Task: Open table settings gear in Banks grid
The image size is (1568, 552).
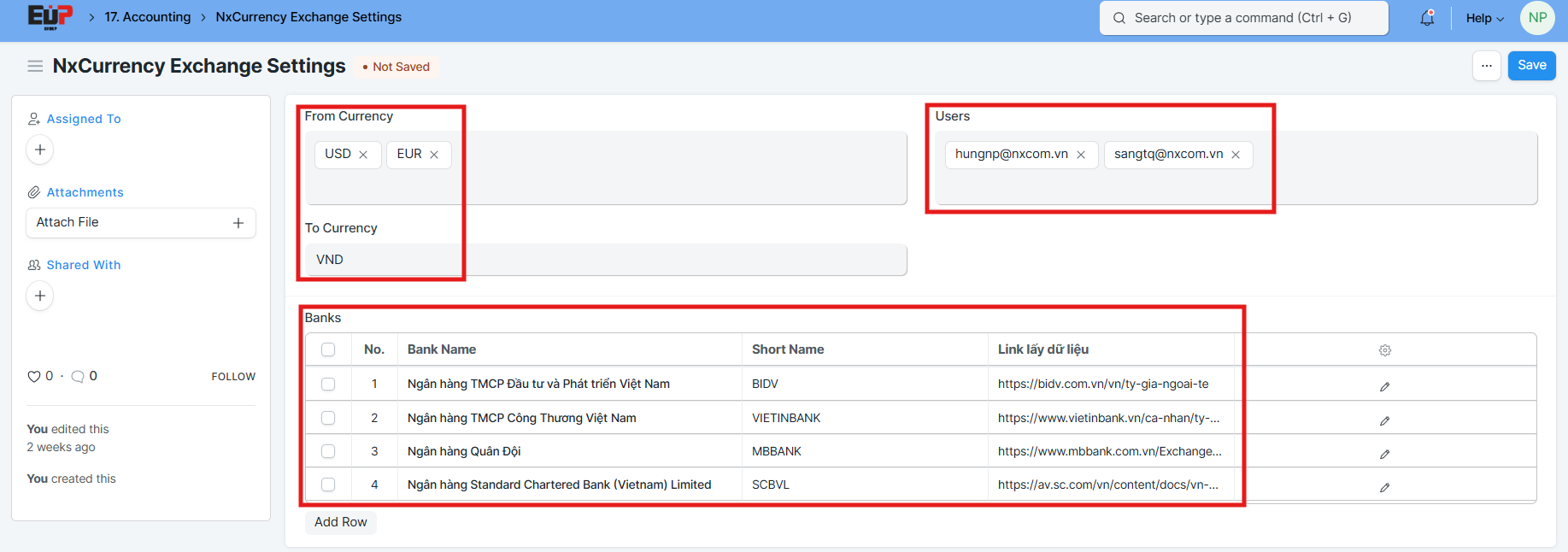Action: click(x=1384, y=350)
